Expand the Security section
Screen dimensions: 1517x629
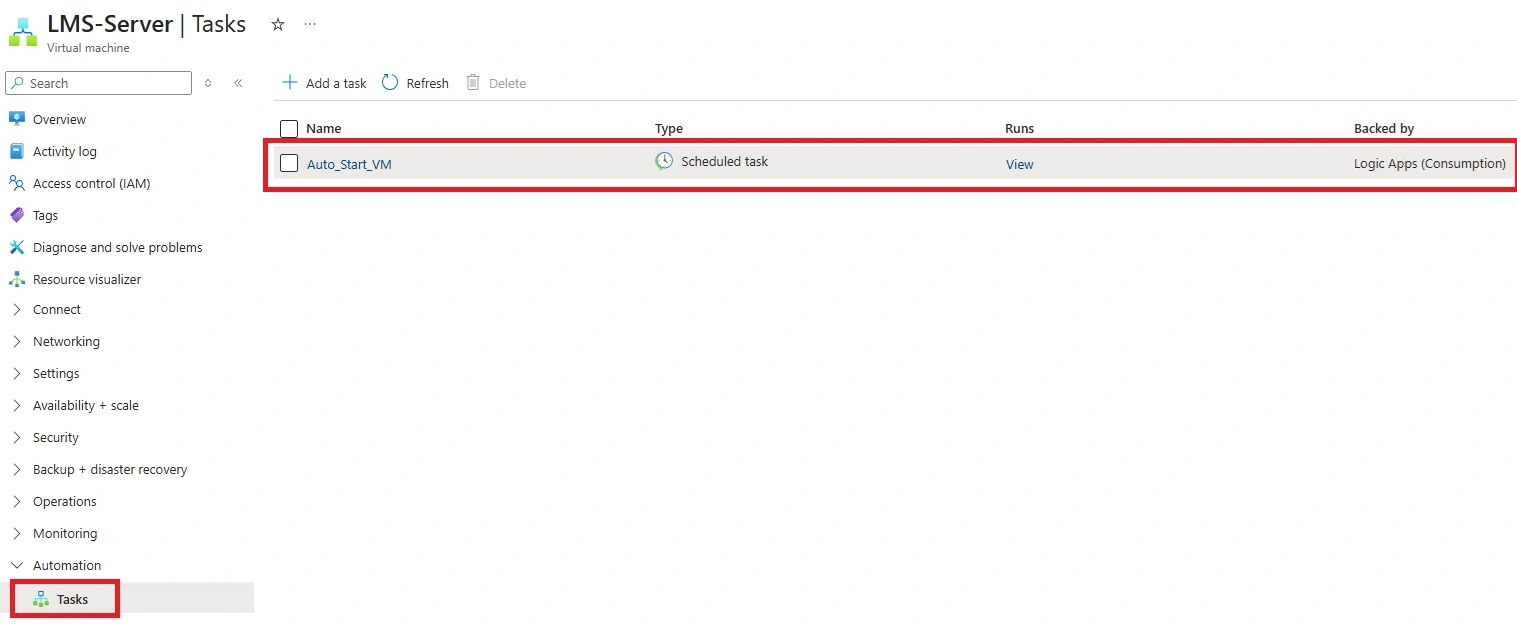tap(17, 437)
